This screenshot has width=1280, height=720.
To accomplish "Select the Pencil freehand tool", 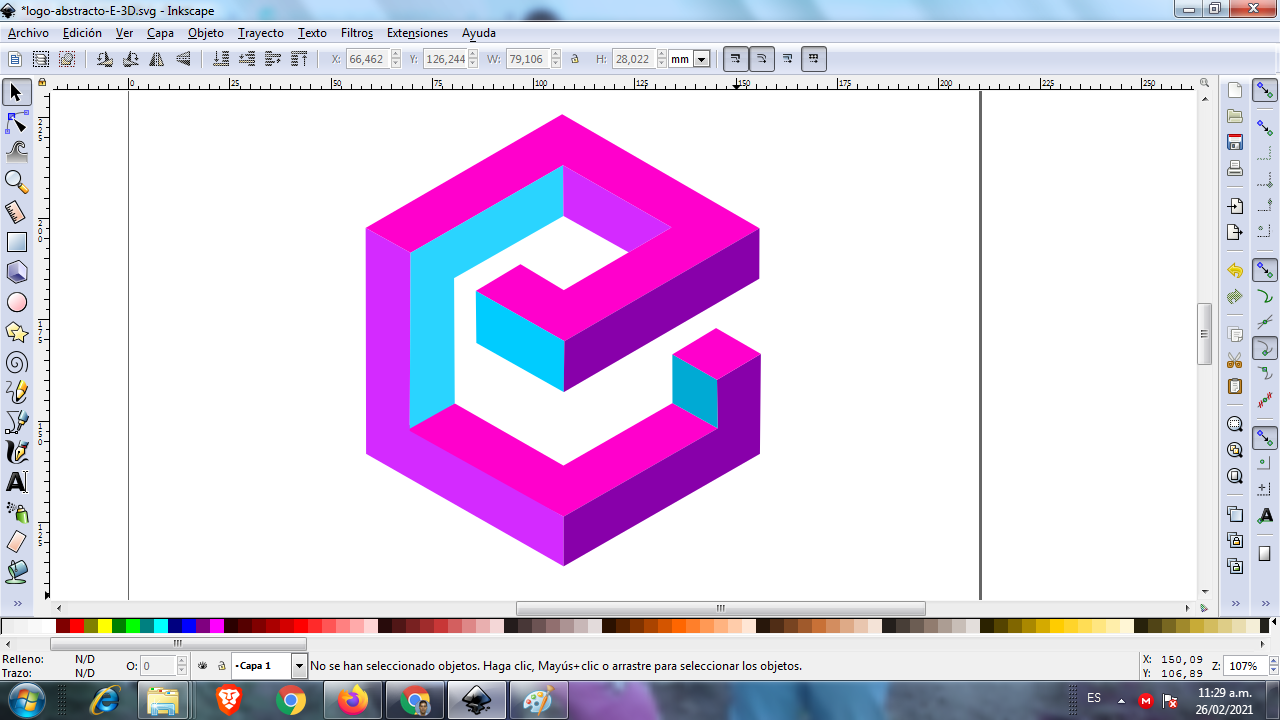I will (16, 392).
